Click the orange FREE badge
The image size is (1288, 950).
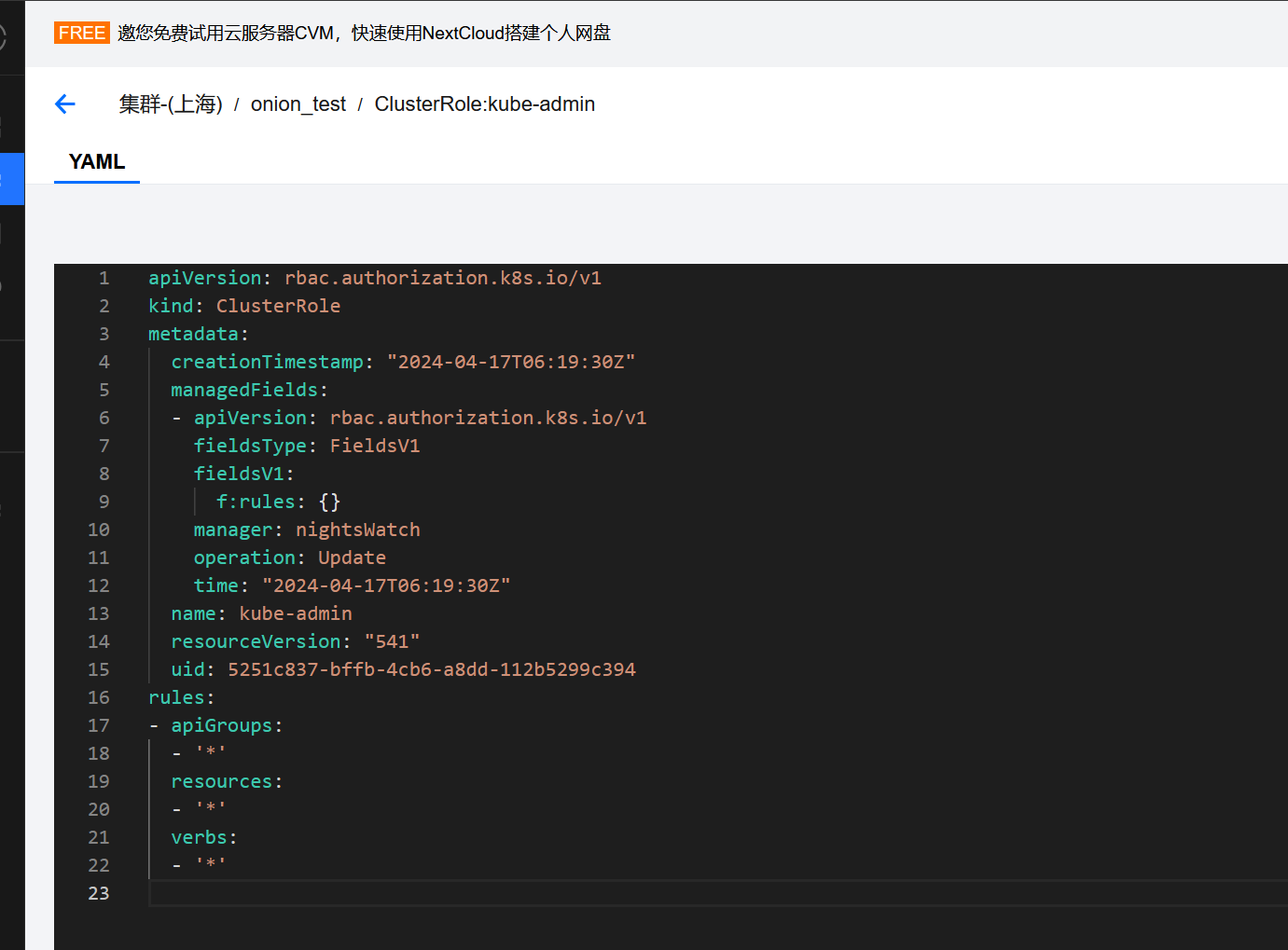point(82,33)
